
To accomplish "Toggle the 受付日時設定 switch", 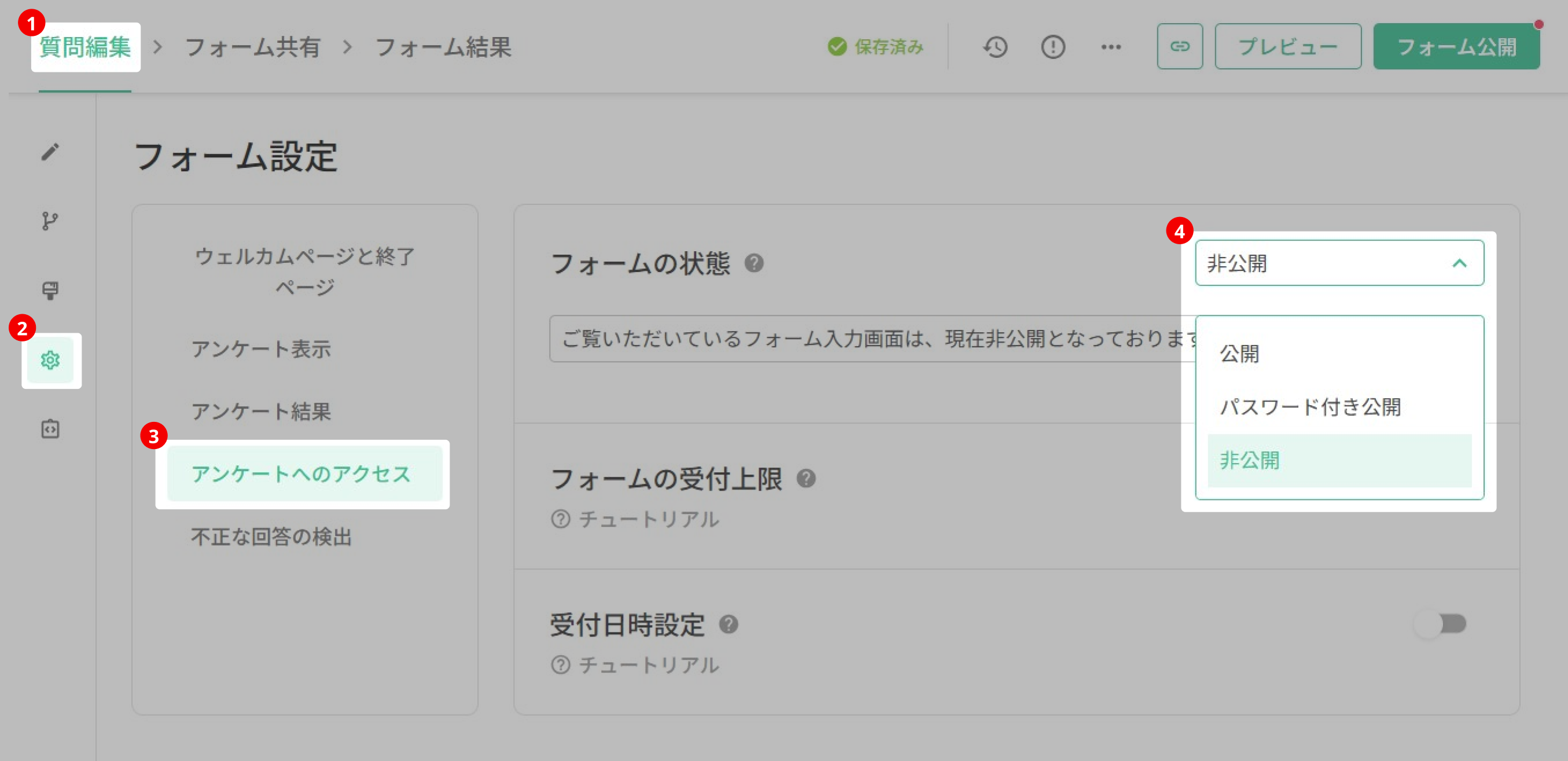I will point(1440,624).
